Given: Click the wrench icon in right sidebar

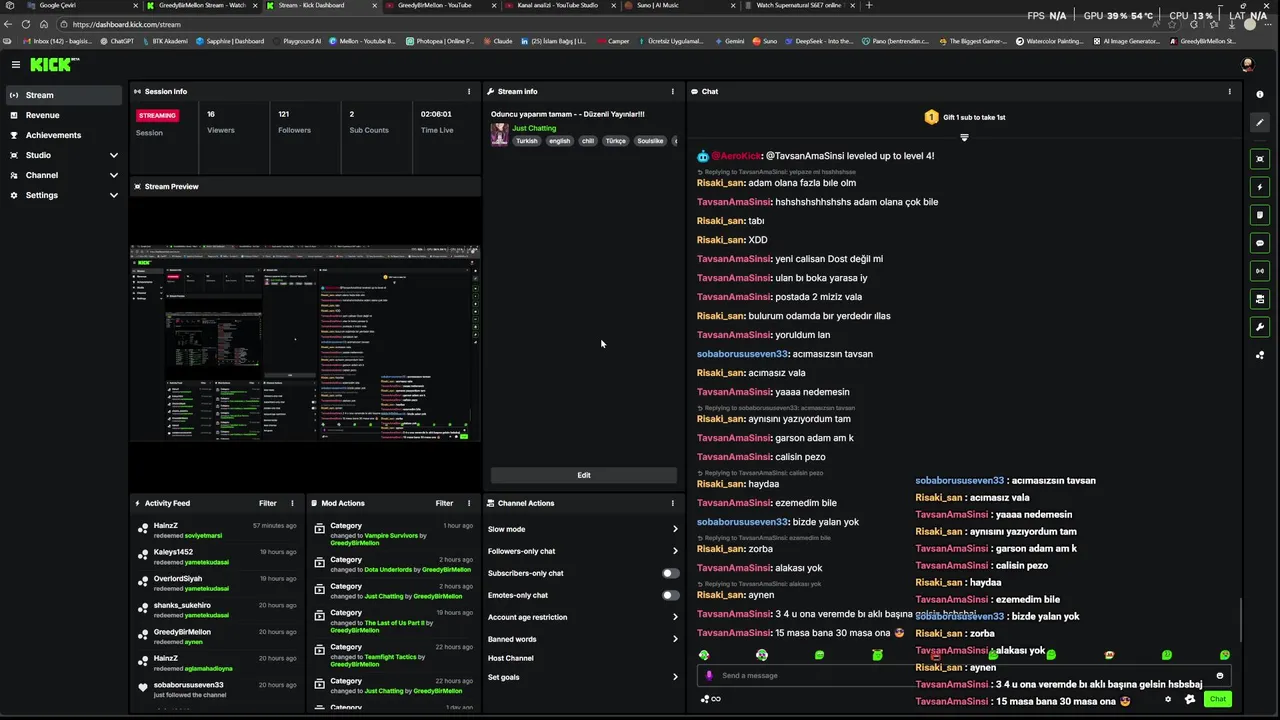Looking at the screenshot, I should point(1260,327).
